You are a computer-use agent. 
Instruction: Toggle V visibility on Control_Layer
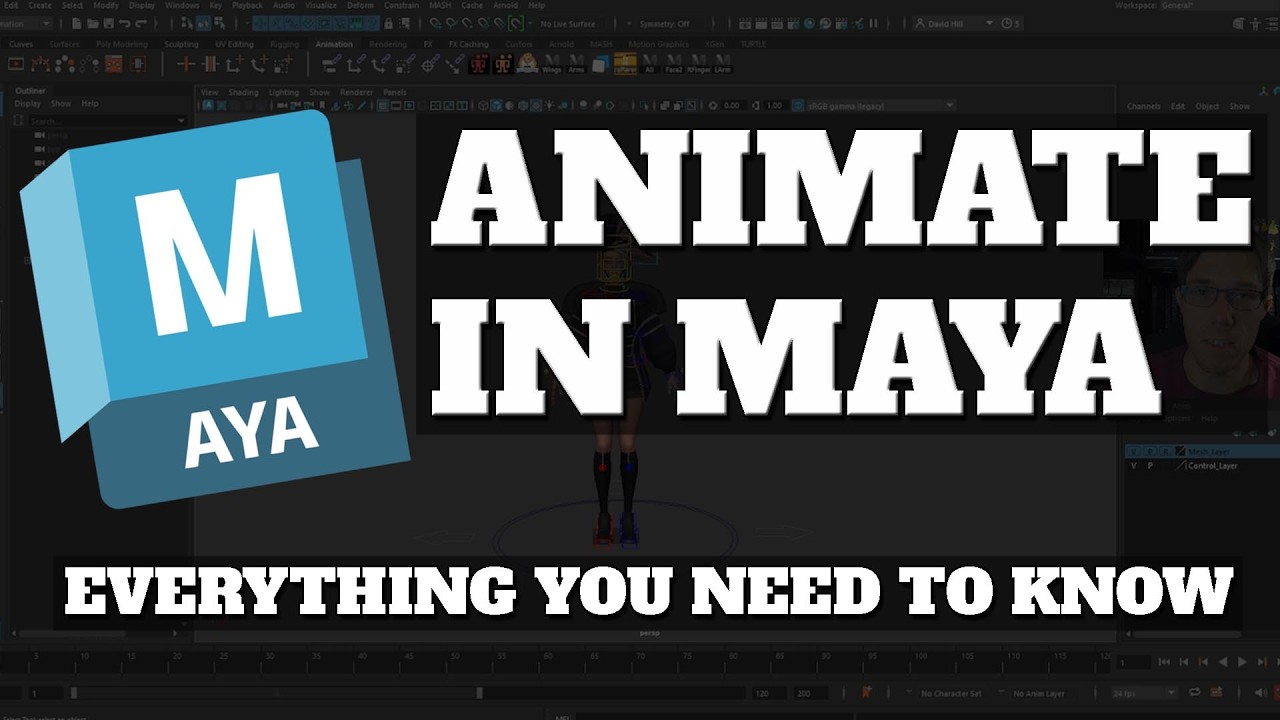(x=1134, y=466)
